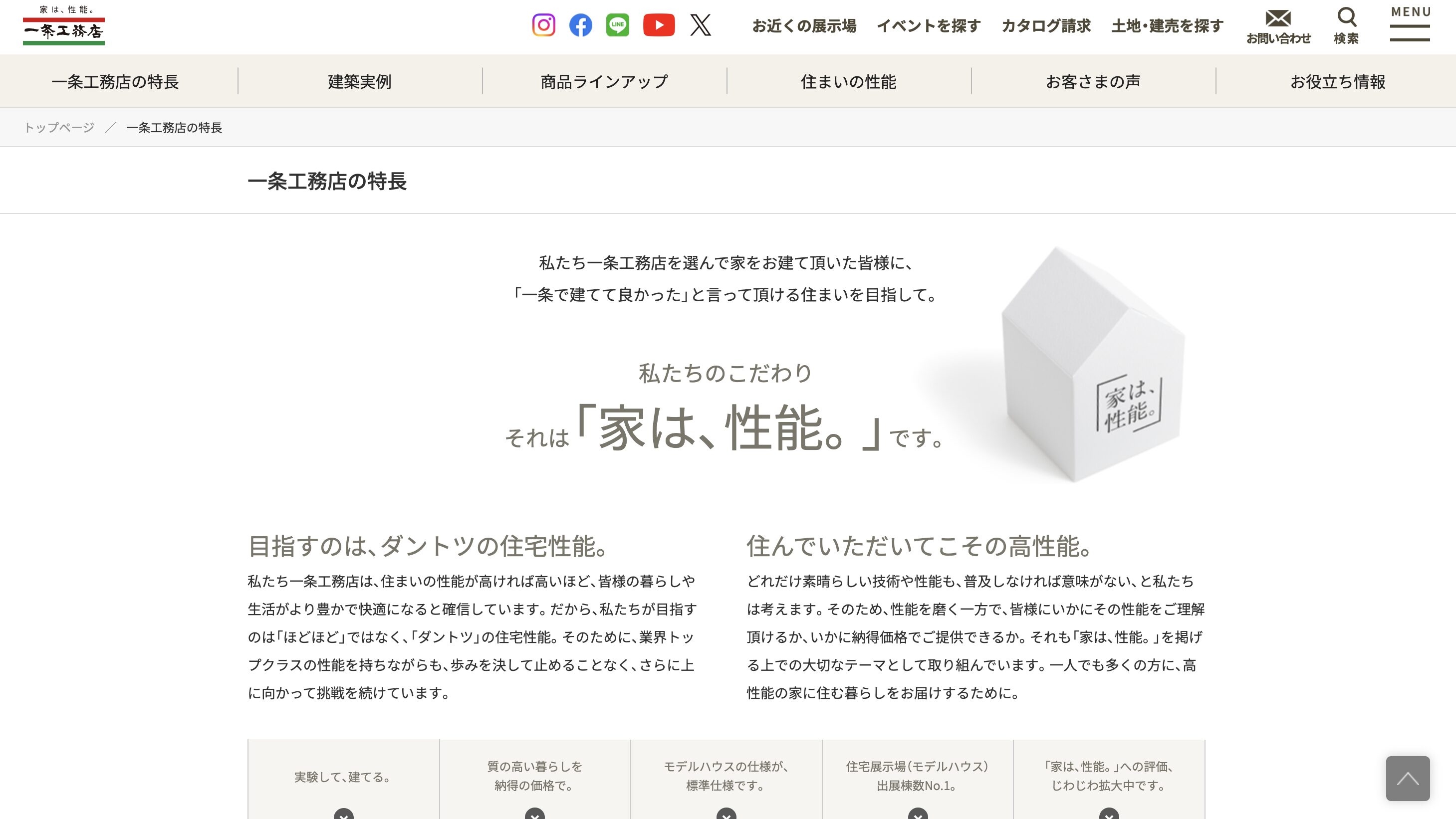The width and height of the screenshot is (1456, 819).
Task: Open the 商品ラインアップ nav tab
Action: tap(604, 82)
